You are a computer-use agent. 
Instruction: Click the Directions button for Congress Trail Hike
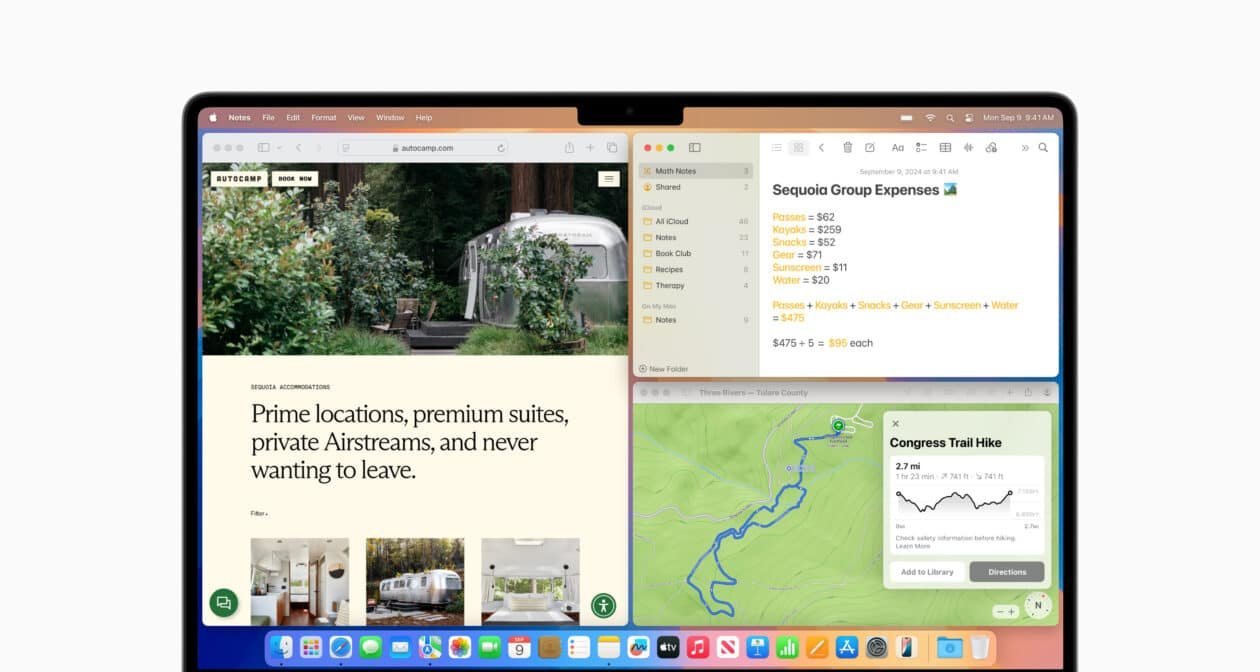1006,571
